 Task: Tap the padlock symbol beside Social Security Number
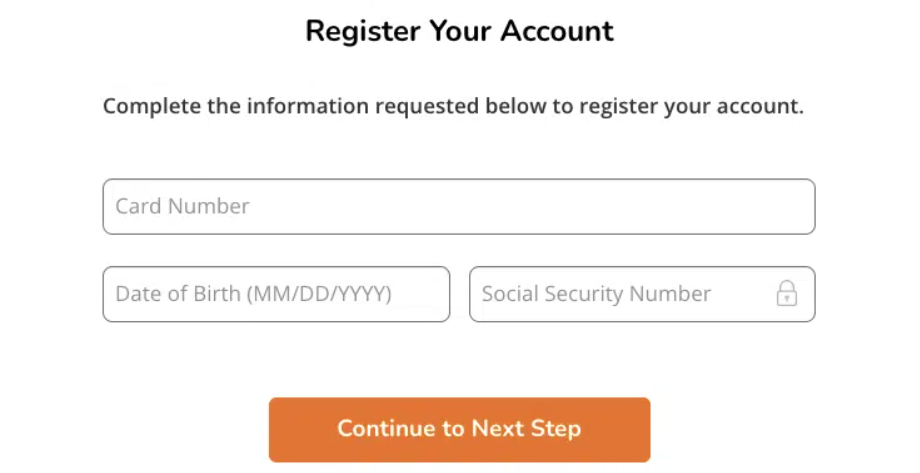[x=787, y=294]
